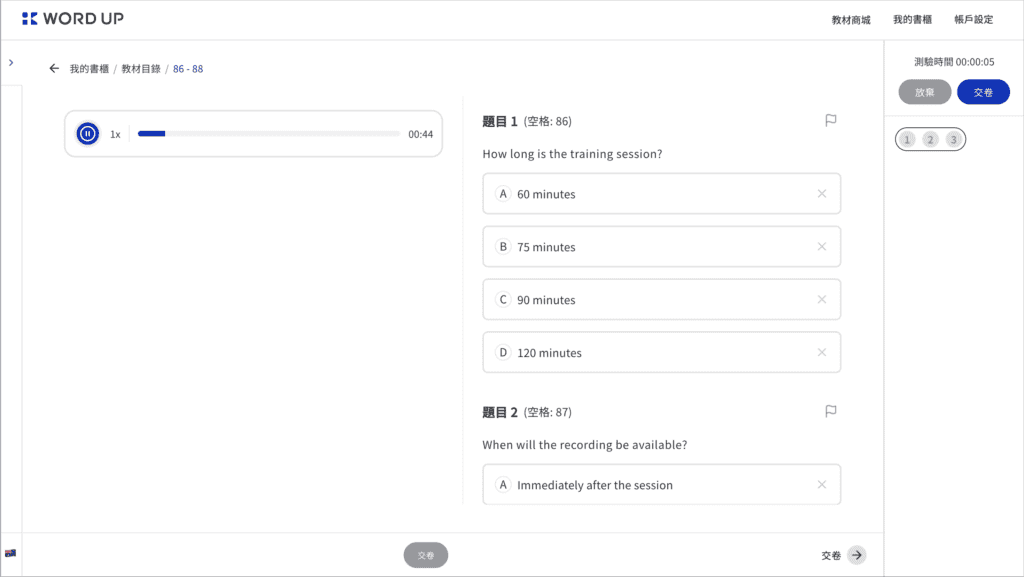Image resolution: width=1024 pixels, height=577 pixels.
Task: Pause the audio playback
Action: 88,134
